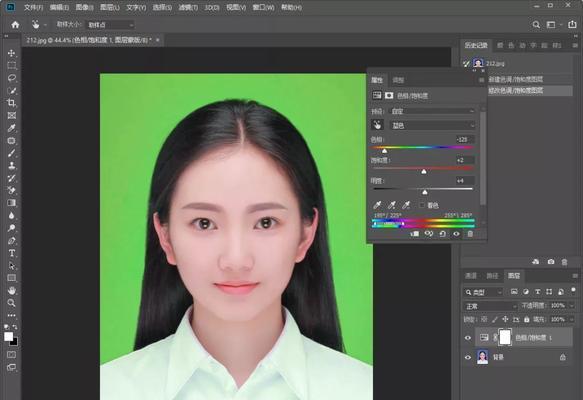Delete current history state trash icon
583x400 pixels.
564,262
